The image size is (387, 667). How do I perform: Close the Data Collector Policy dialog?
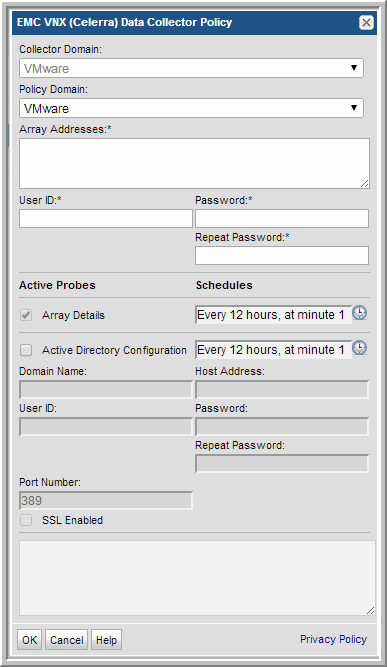click(x=366, y=22)
